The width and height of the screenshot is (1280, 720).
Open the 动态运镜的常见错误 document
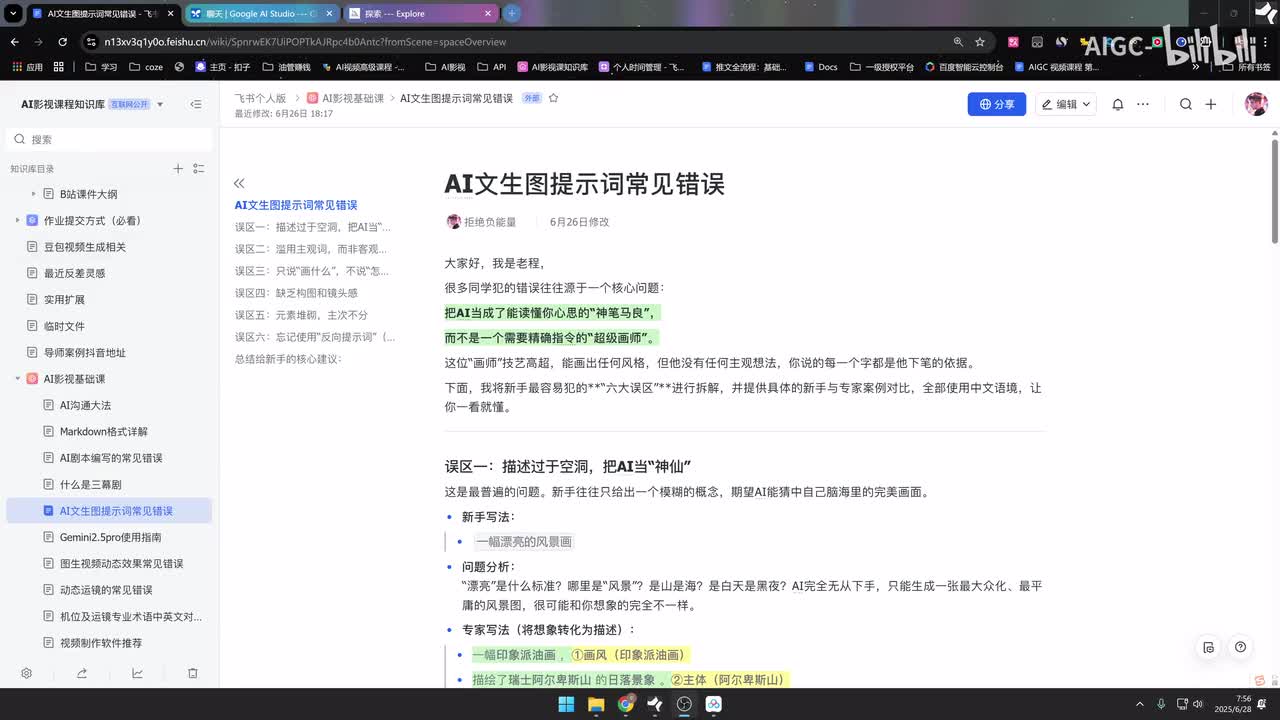coord(106,590)
